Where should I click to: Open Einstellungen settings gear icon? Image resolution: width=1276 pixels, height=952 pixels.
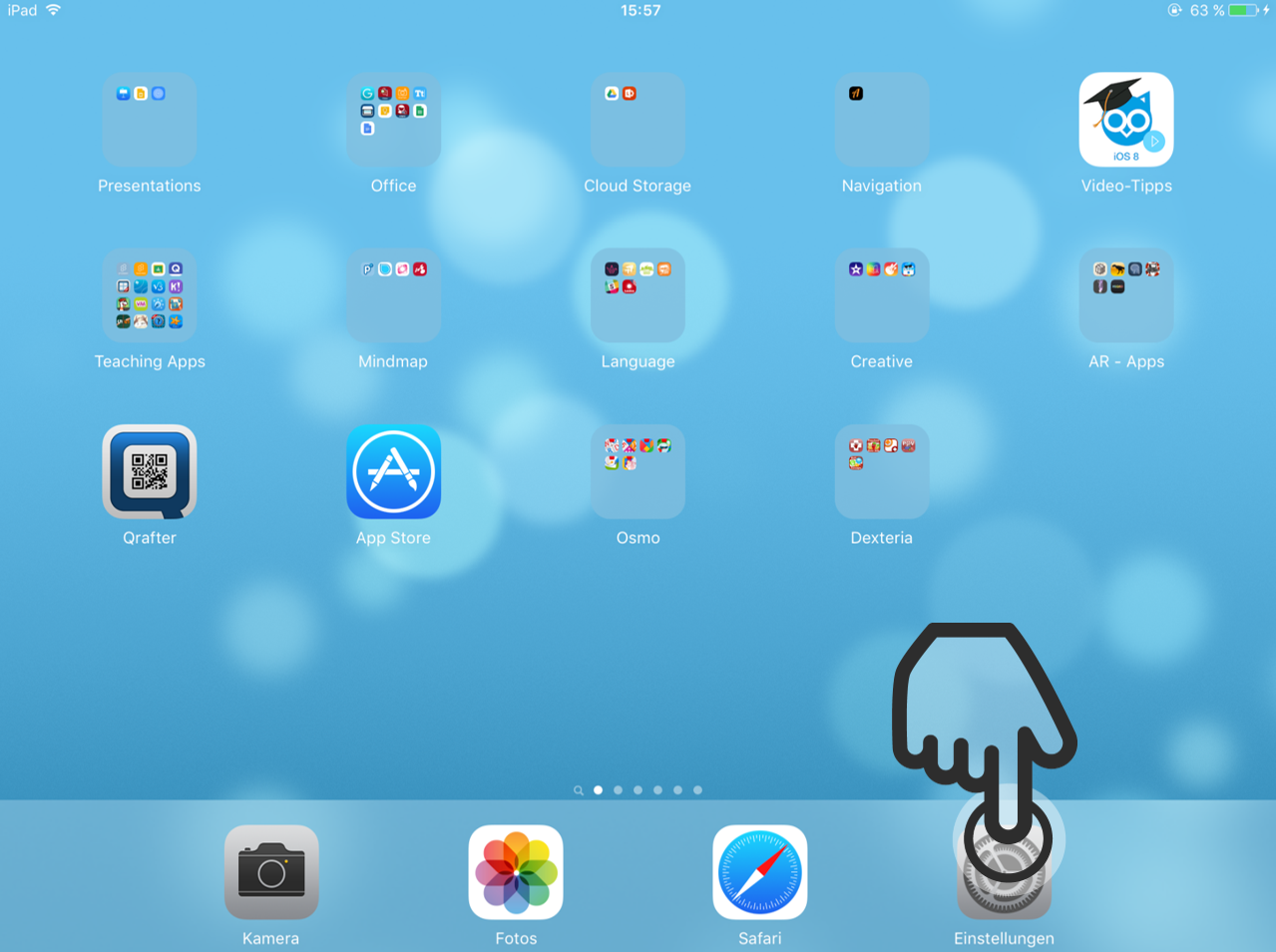coord(1004,872)
